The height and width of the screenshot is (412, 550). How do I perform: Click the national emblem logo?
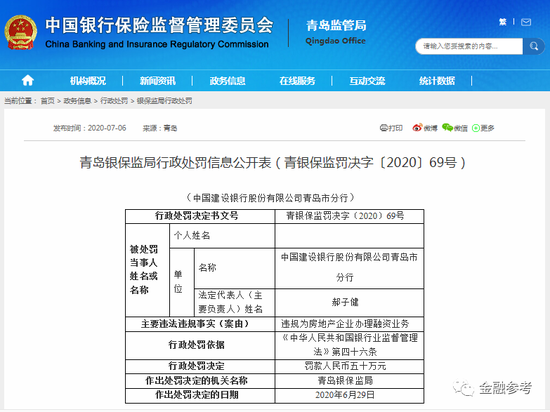point(21,32)
